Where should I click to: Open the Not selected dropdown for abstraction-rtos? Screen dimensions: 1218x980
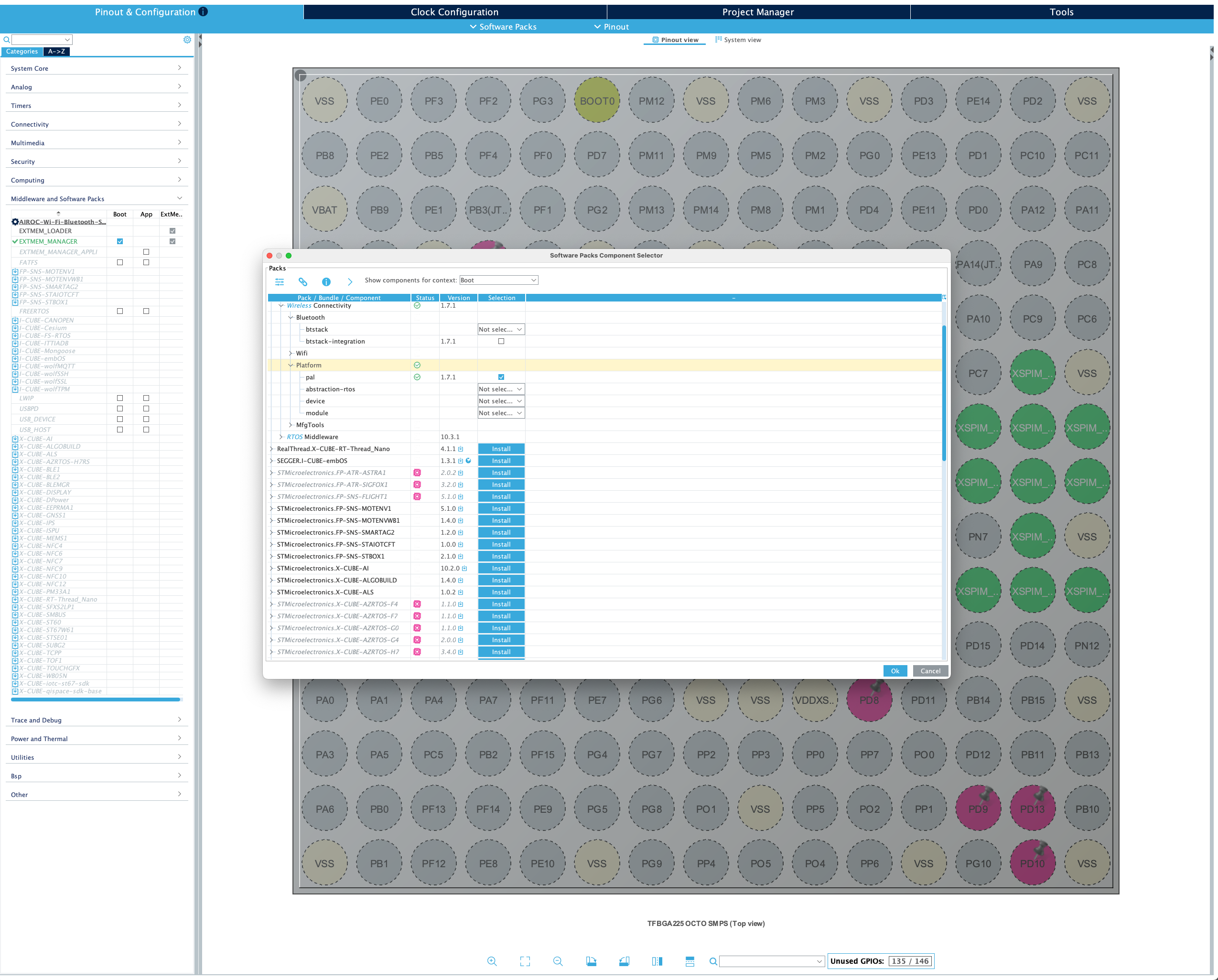pyautogui.click(x=501, y=388)
